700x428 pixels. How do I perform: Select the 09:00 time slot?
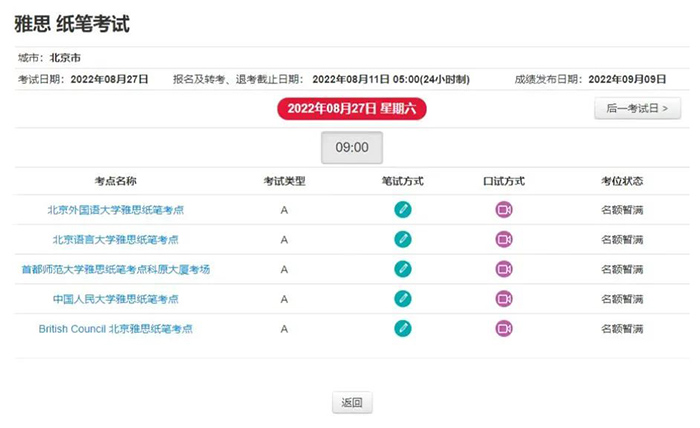coord(351,147)
